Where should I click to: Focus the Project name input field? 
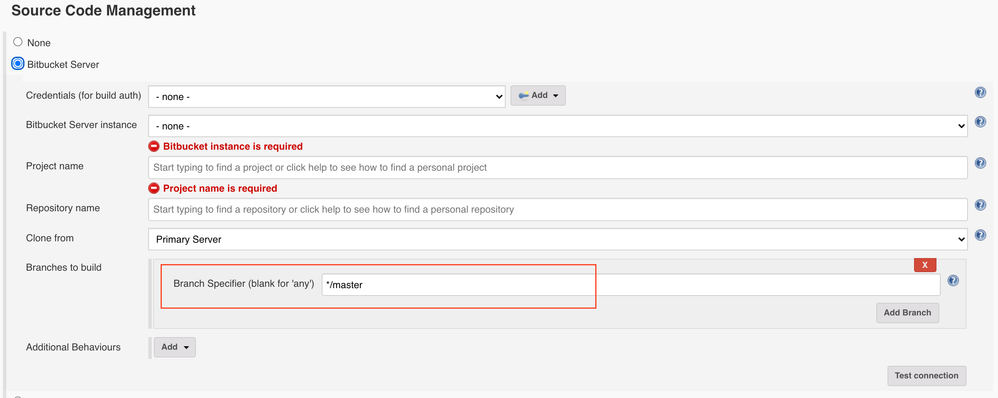558,167
